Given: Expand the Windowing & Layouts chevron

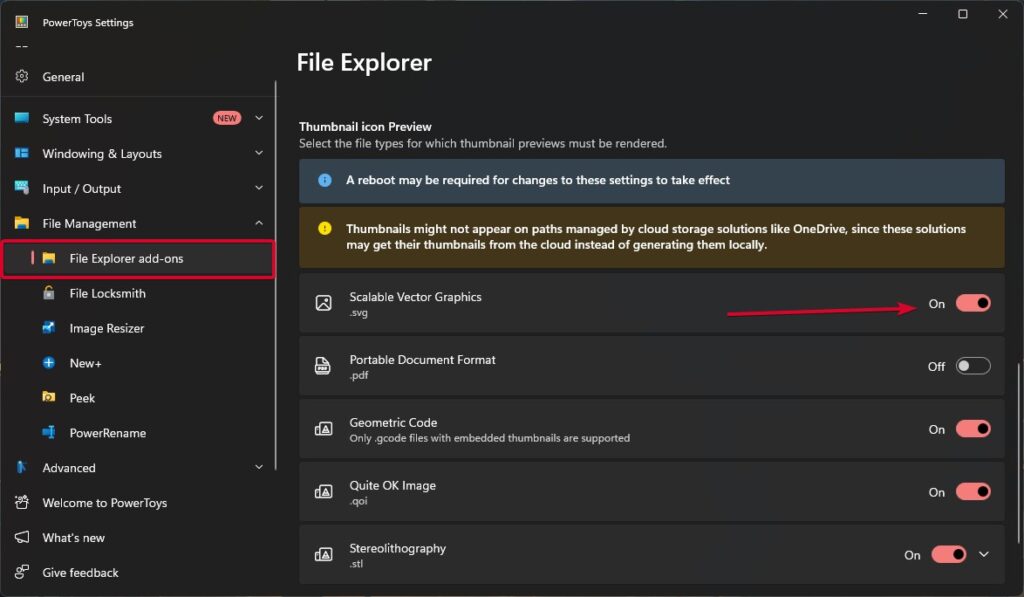Looking at the screenshot, I should coord(259,153).
